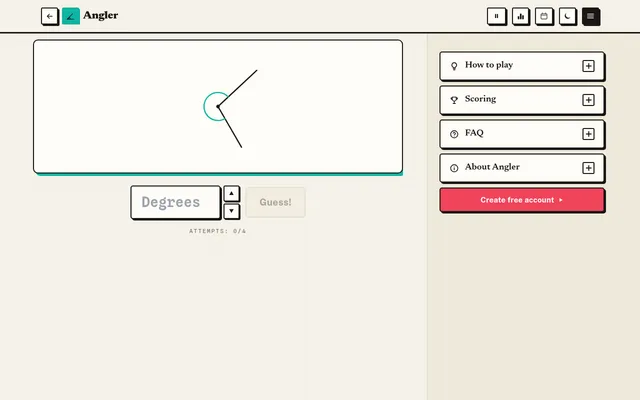640x400 pixels.
Task: Click the Create free account button
Action: pos(522,200)
